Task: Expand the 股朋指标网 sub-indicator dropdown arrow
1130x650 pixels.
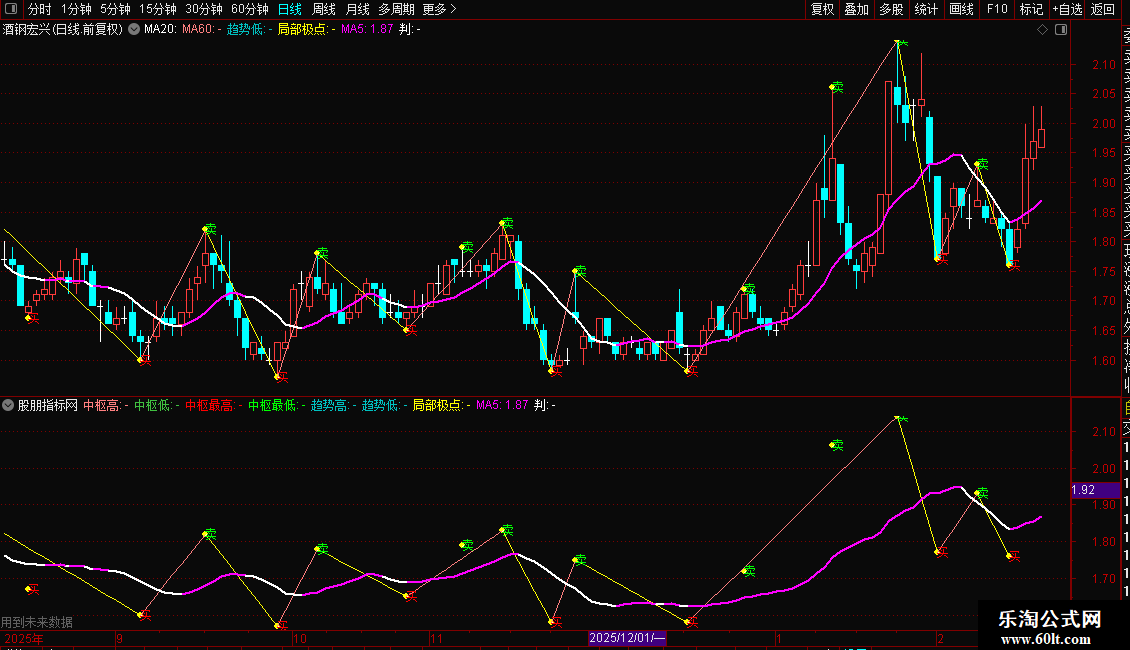Action: point(9,405)
